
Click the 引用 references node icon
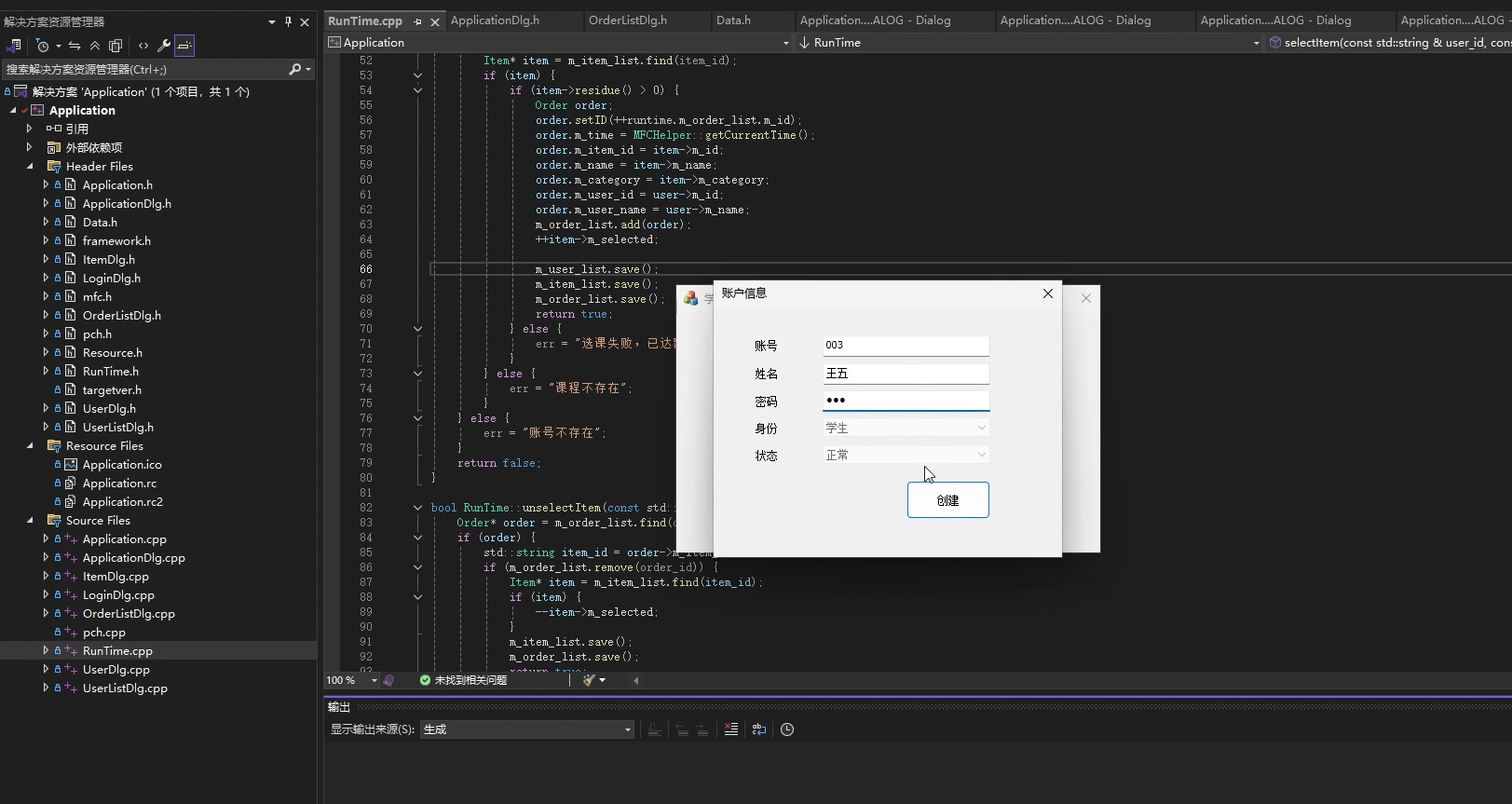[x=54, y=129]
